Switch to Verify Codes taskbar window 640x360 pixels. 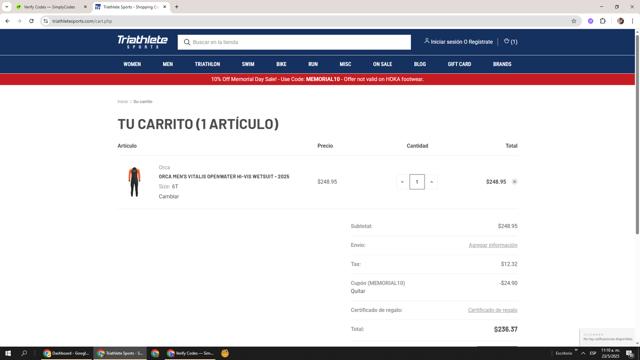pyautogui.click(x=190, y=353)
